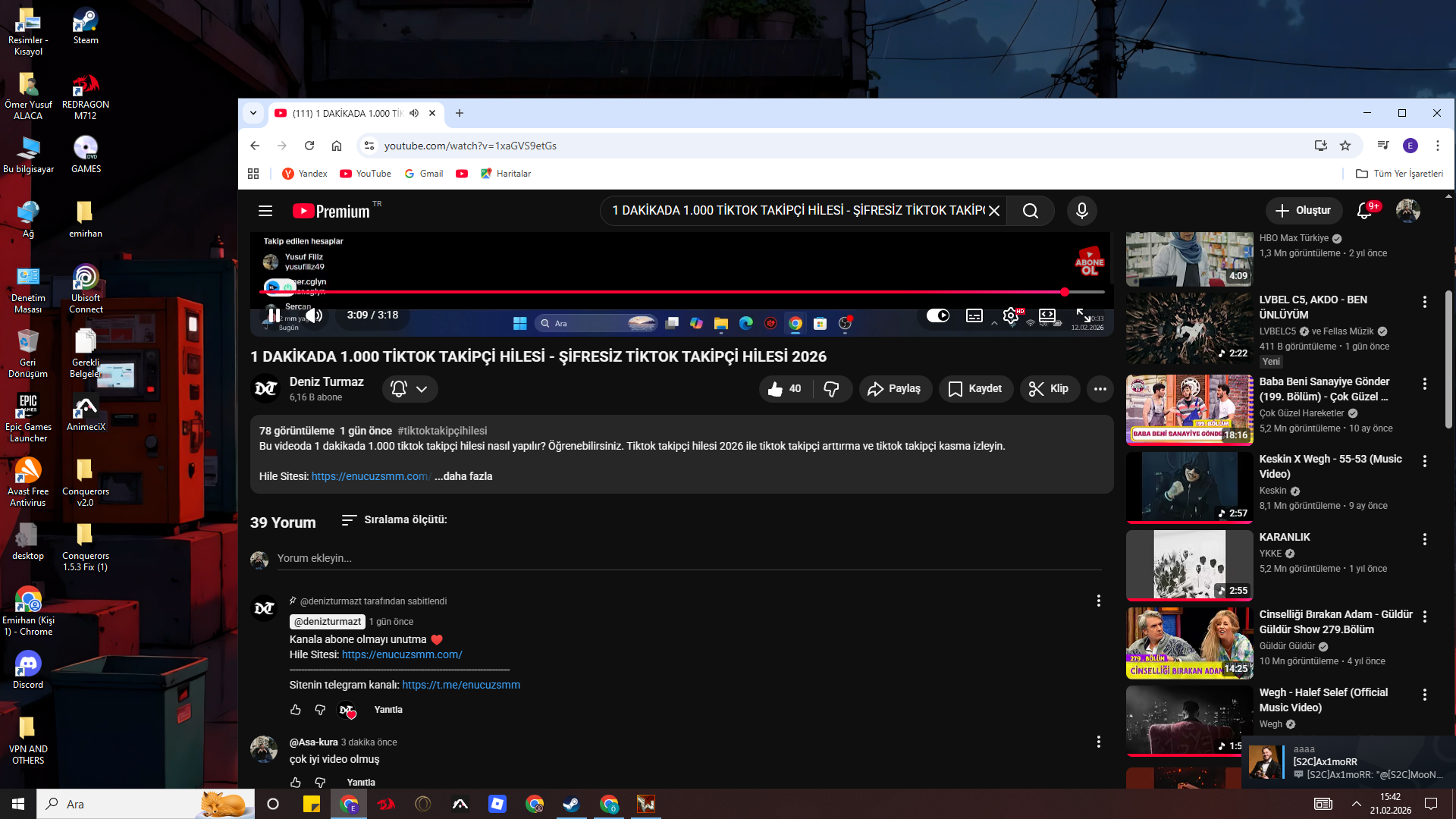Turn on subtitles with the captions icon
The image size is (1456, 819).
coord(974,315)
